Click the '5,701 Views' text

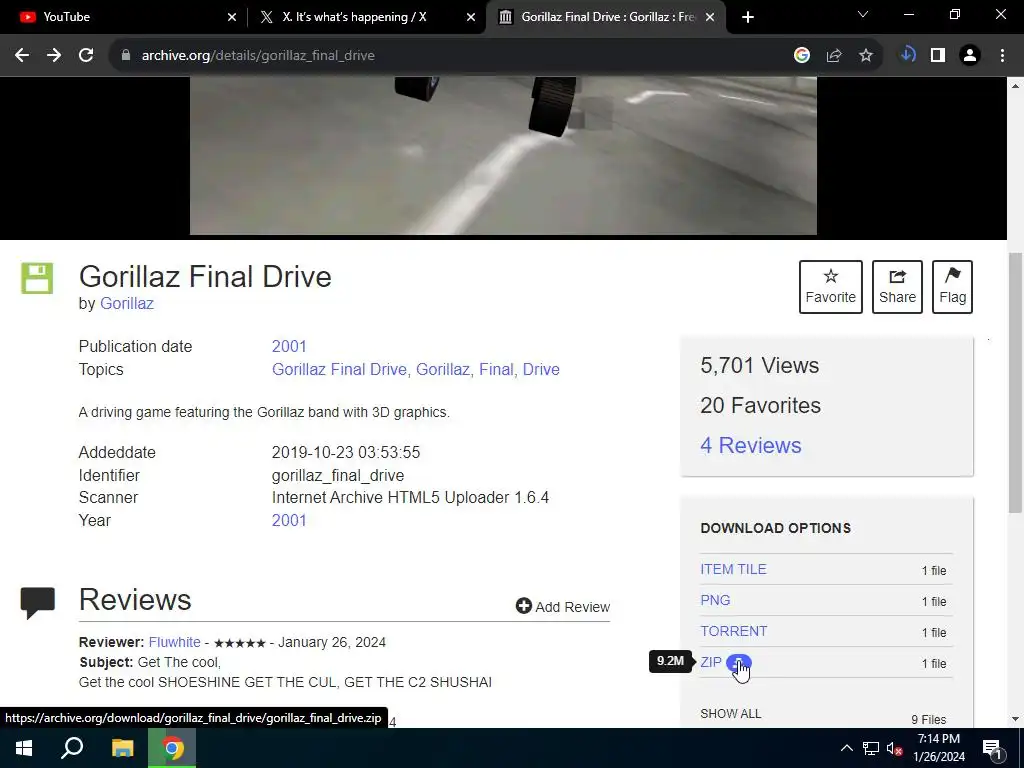coord(760,366)
